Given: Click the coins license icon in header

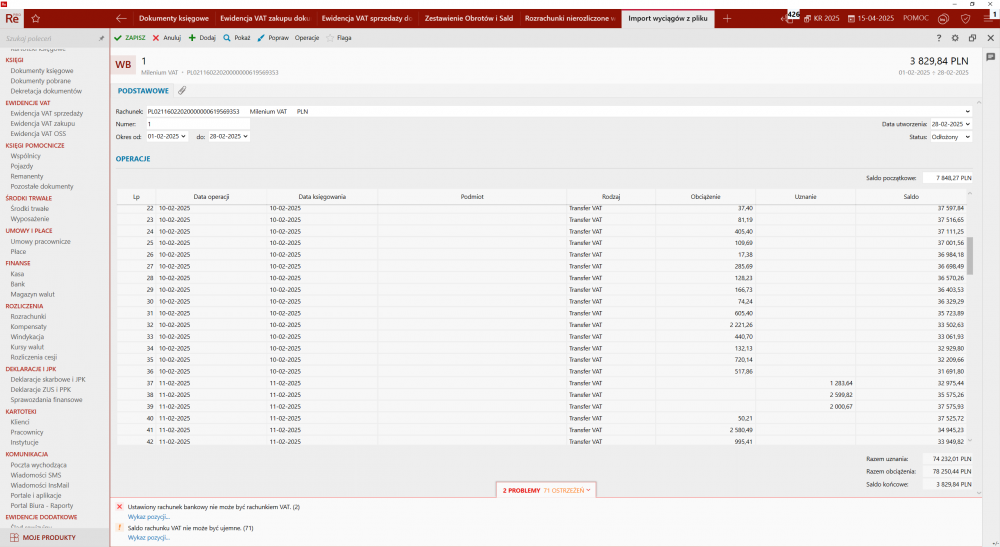Looking at the screenshot, I should (x=944, y=18).
